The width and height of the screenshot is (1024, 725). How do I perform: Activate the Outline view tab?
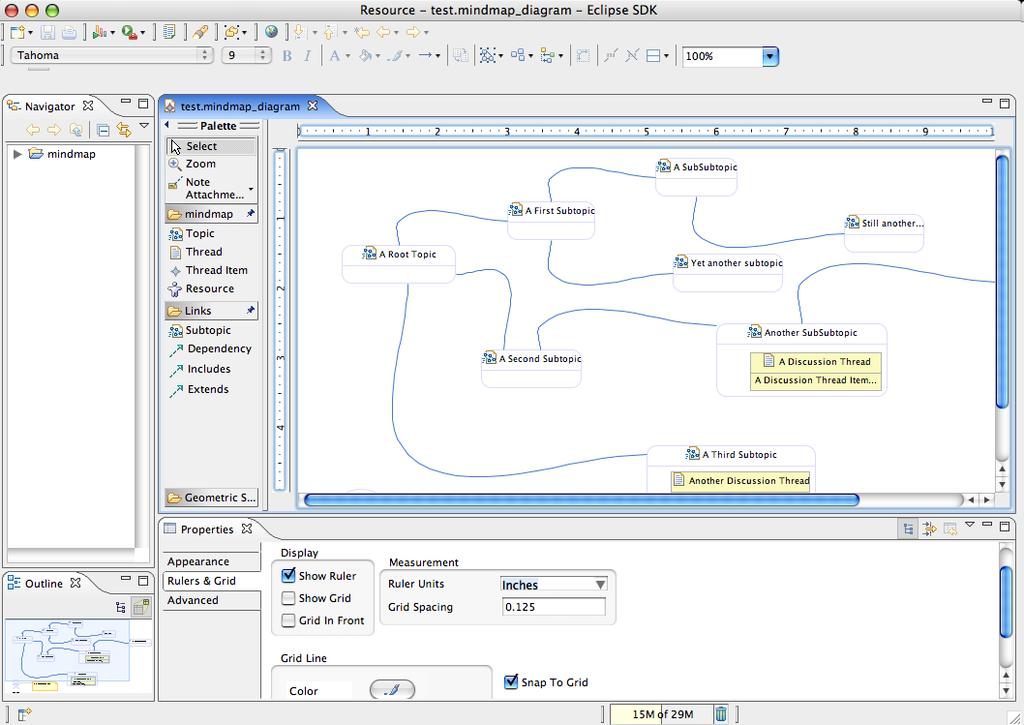[44, 584]
